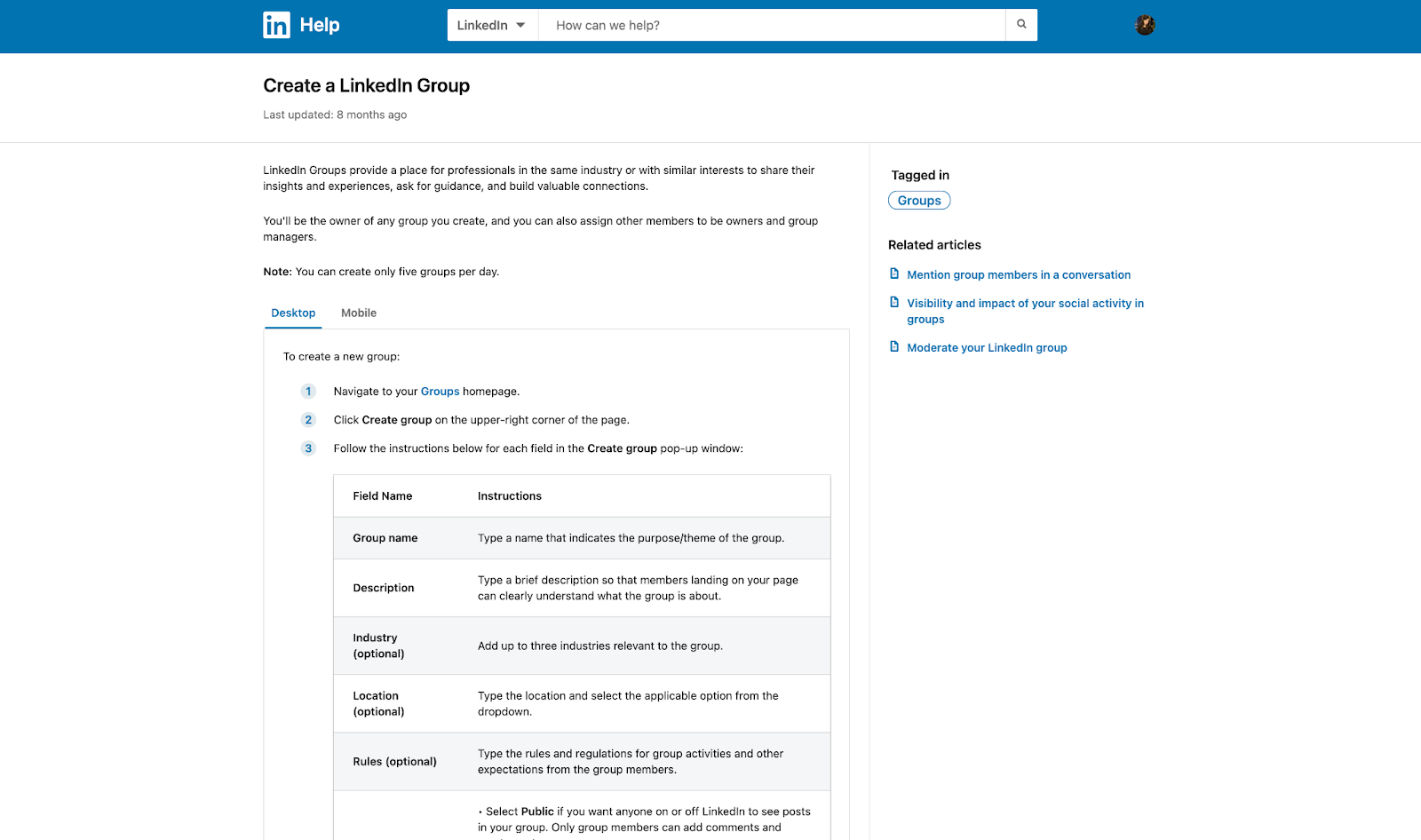
Task: Open the LinkedIn product dropdown
Action: tap(492, 25)
